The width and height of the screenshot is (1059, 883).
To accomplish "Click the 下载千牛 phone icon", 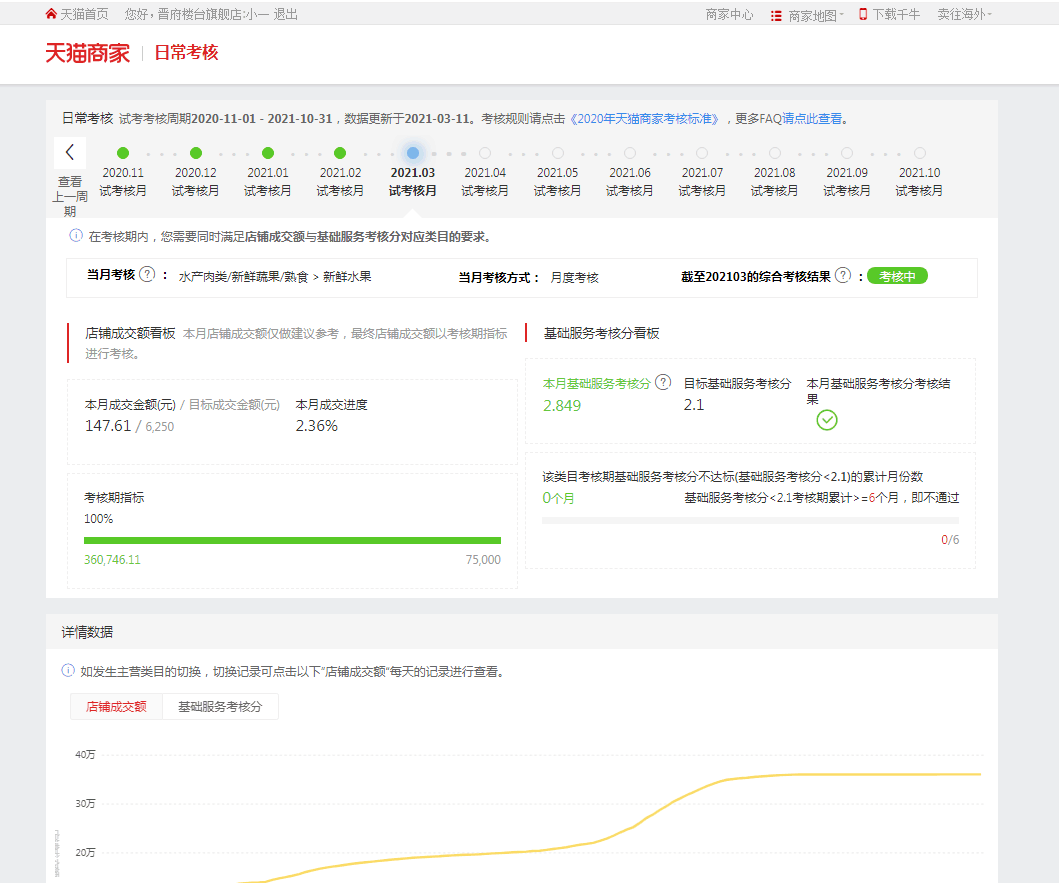I will tap(862, 14).
